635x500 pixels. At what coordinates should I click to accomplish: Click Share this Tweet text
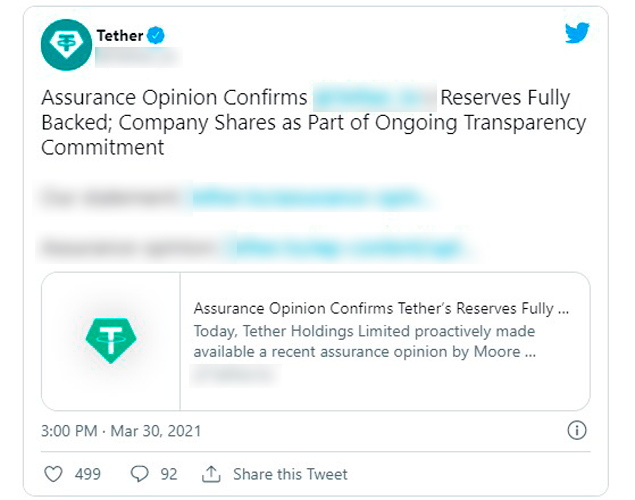(290, 474)
